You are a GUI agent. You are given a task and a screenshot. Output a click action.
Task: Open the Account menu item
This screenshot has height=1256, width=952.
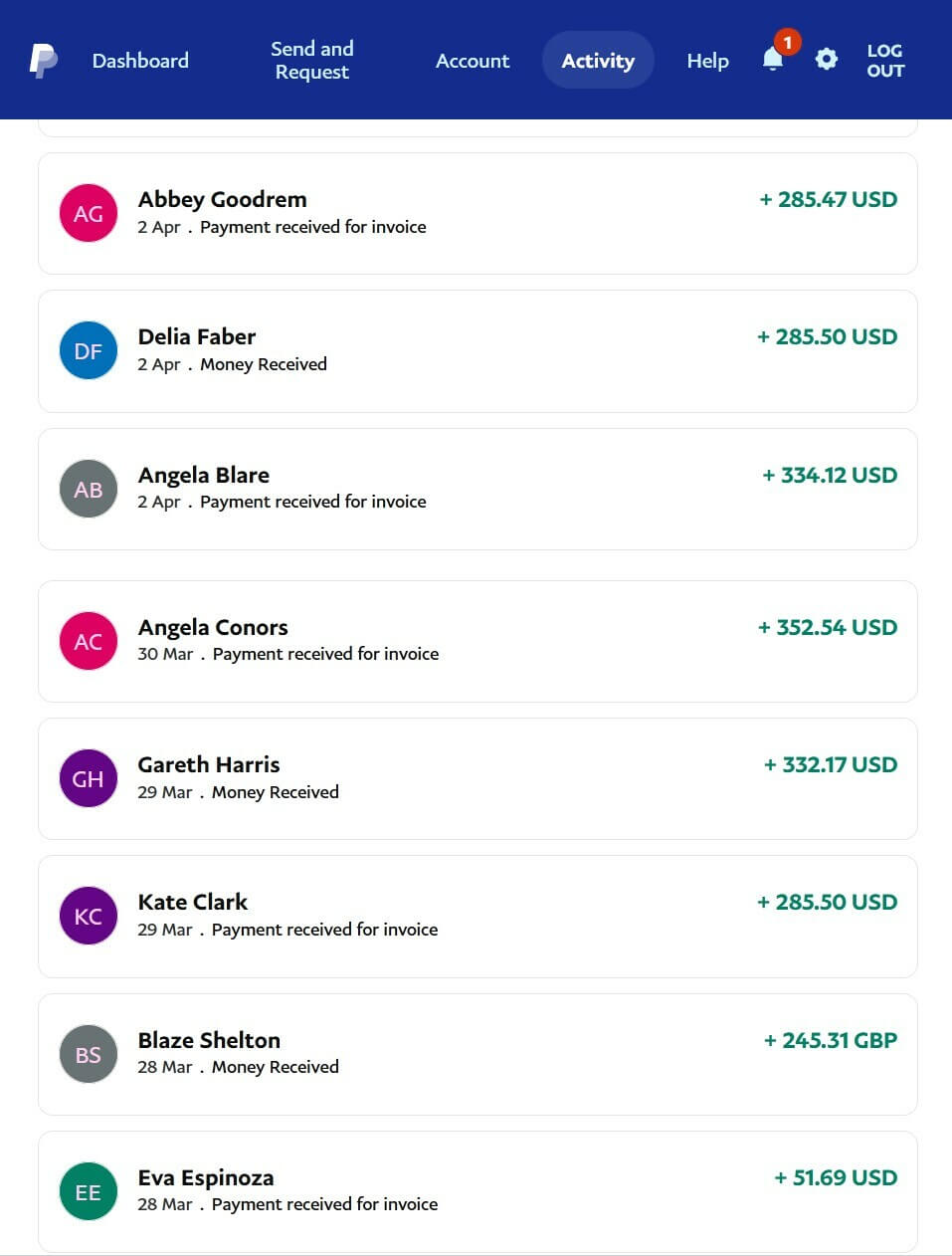click(473, 61)
